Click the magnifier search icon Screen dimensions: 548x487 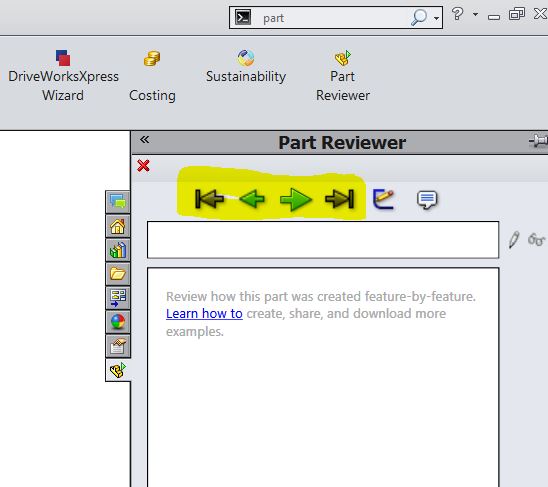(419, 17)
